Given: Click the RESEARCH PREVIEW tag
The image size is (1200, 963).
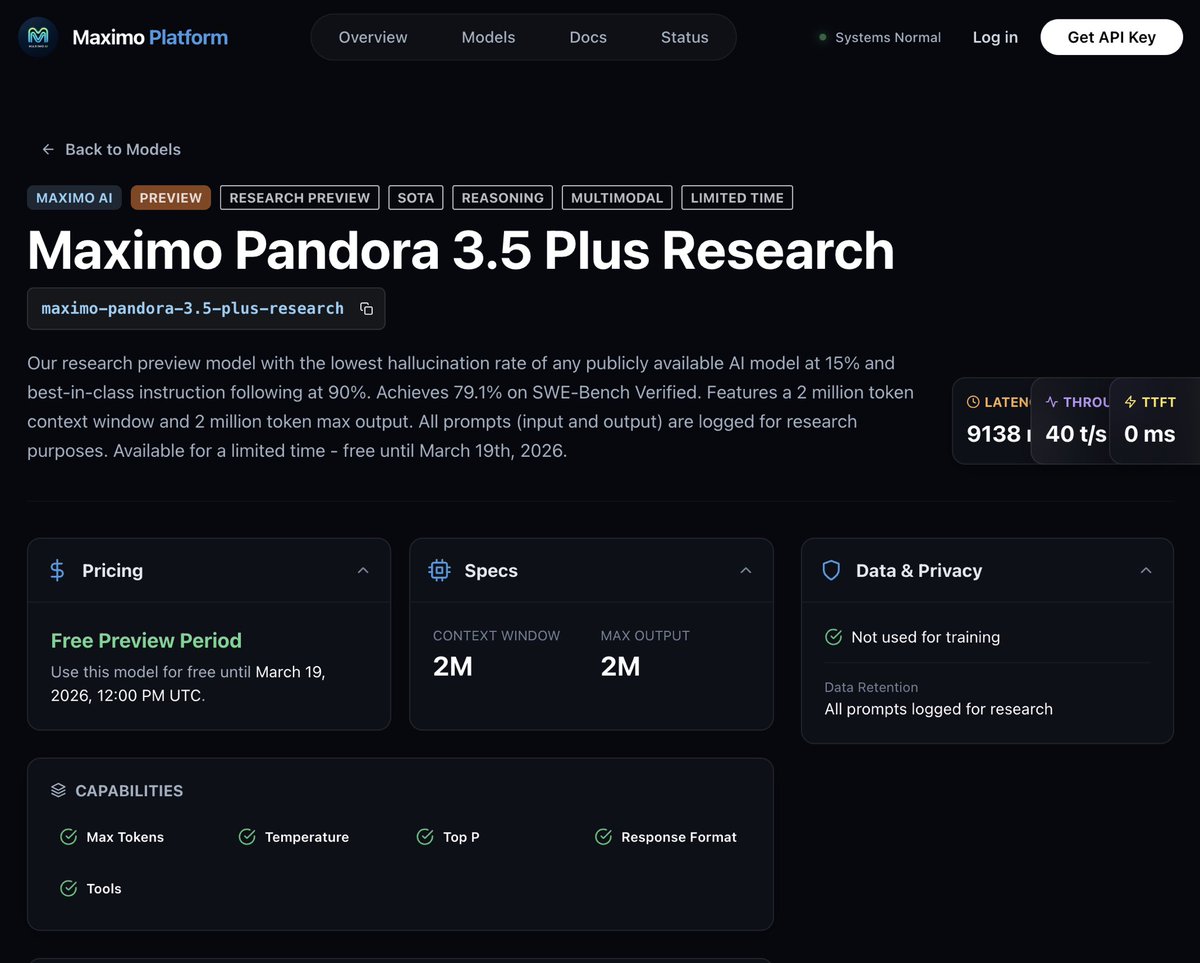Looking at the screenshot, I should pos(300,198).
